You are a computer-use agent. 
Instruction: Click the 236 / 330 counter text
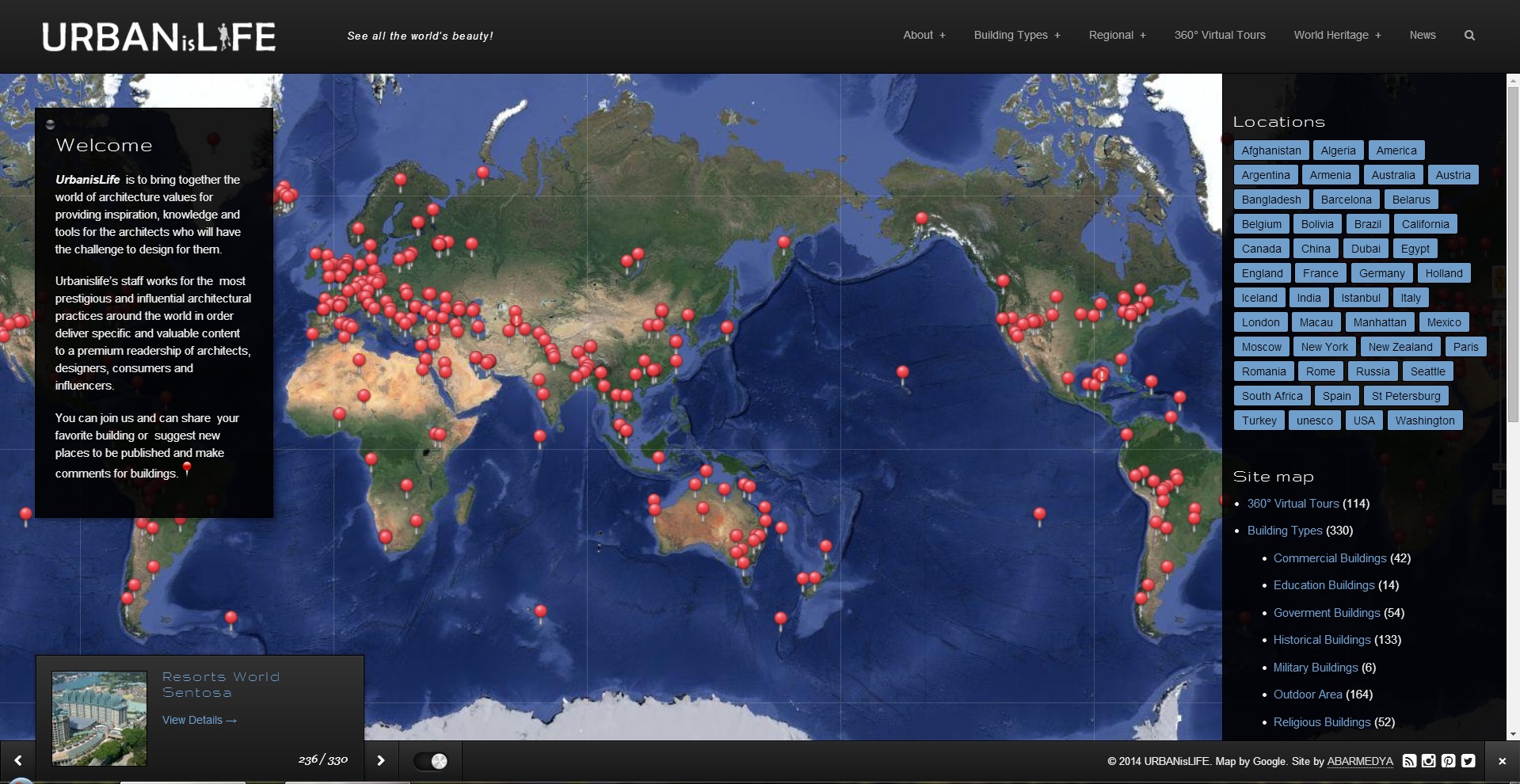[x=323, y=759]
